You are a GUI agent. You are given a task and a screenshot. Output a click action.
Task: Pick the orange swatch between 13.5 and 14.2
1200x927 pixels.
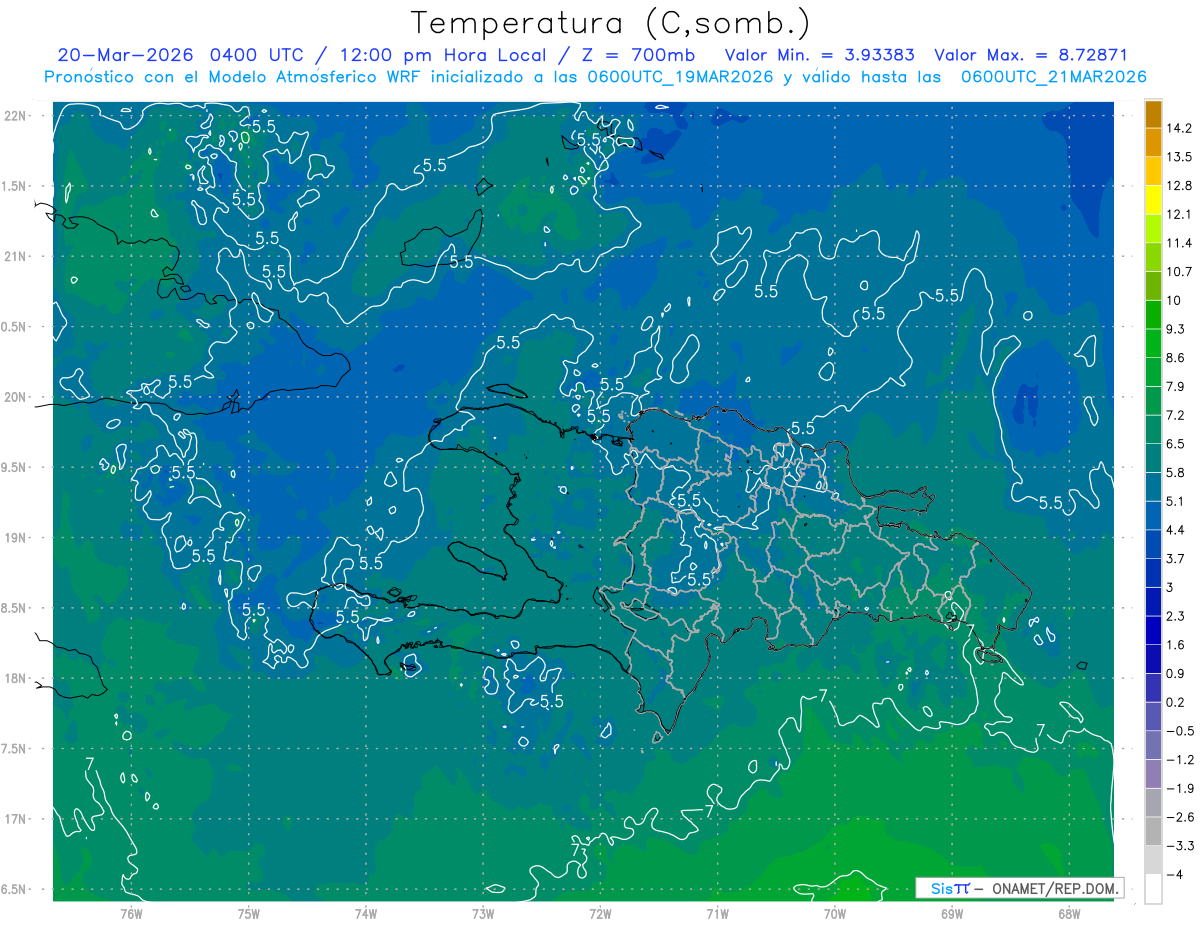1153,142
